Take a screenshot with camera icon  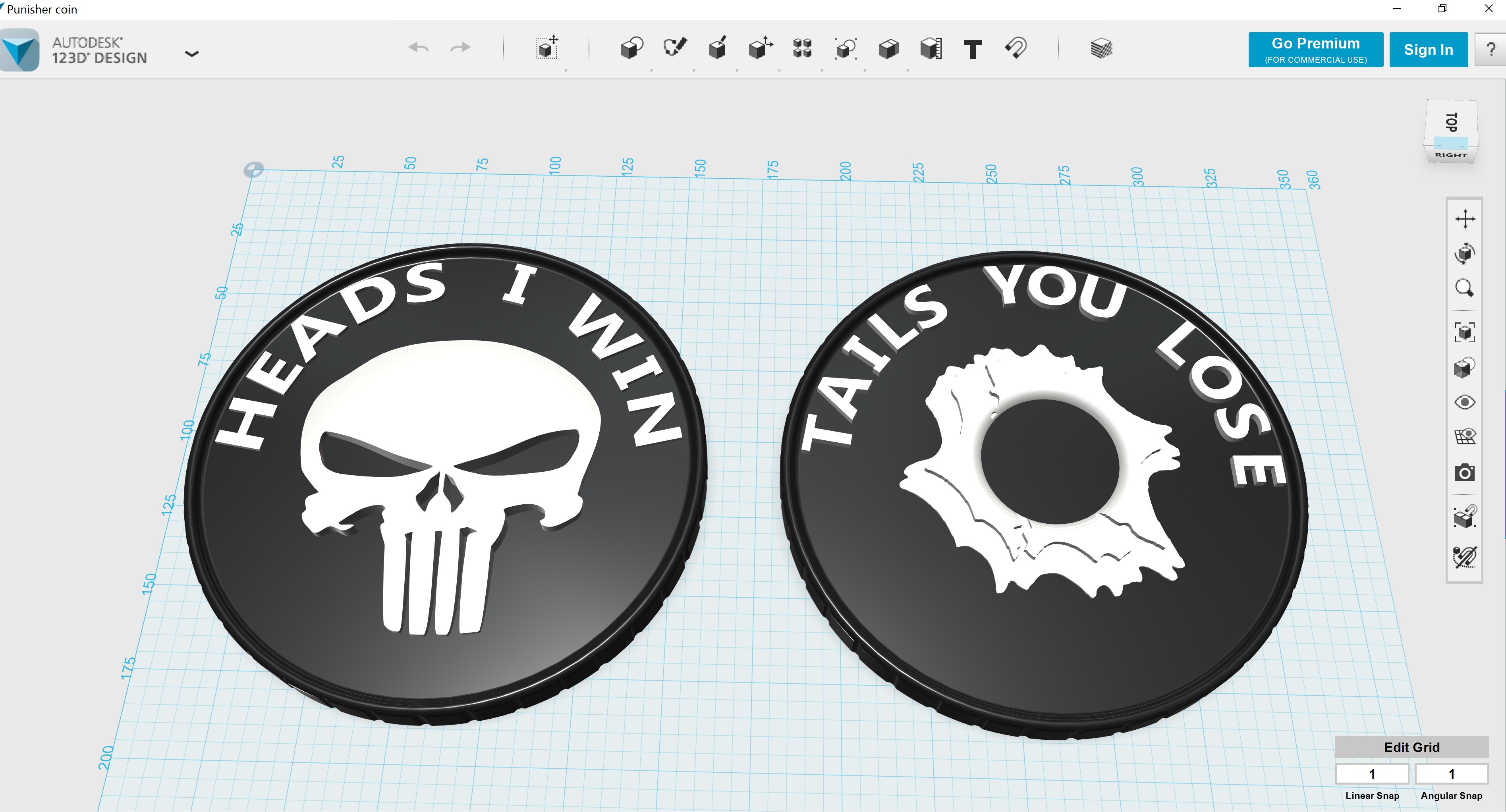1464,473
